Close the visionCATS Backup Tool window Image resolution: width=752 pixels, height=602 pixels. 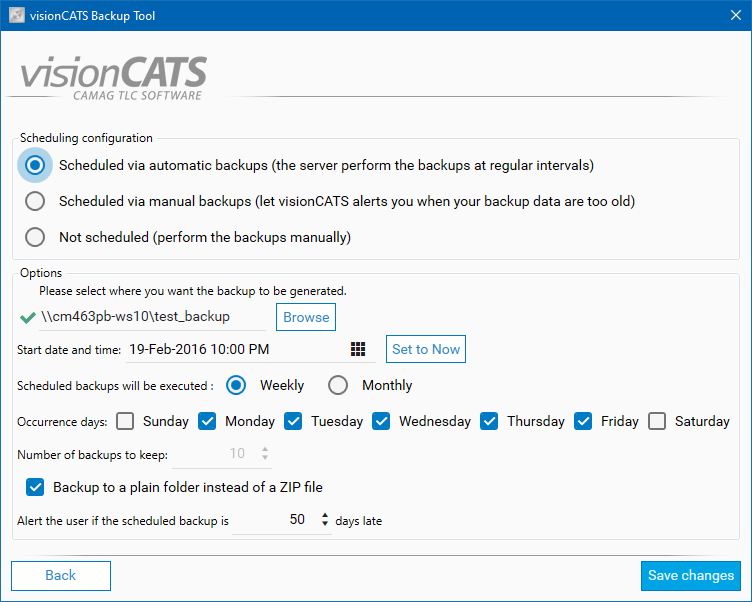pos(733,16)
